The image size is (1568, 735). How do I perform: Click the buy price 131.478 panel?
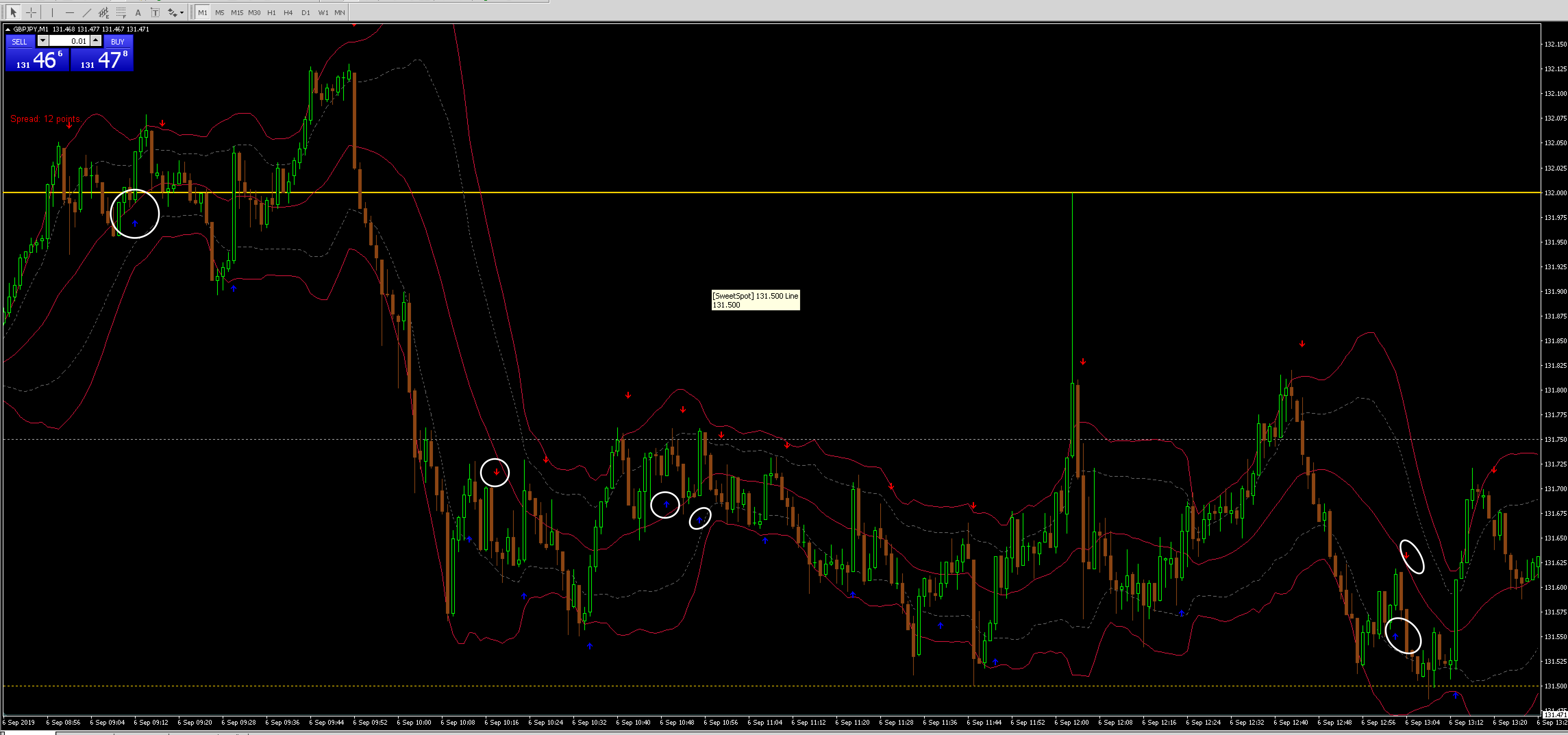click(102, 60)
